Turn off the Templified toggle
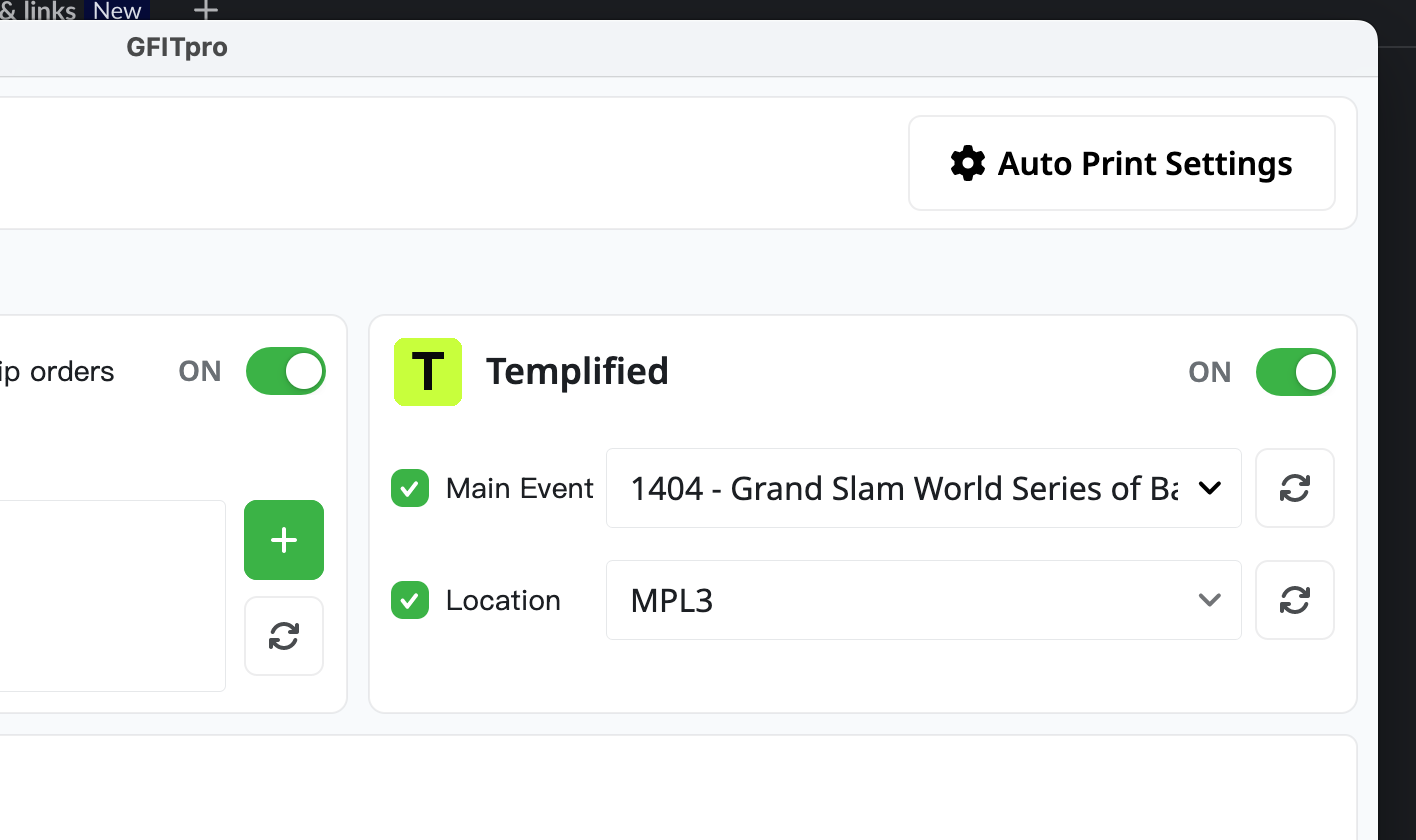The height and width of the screenshot is (840, 1416). (x=1296, y=372)
